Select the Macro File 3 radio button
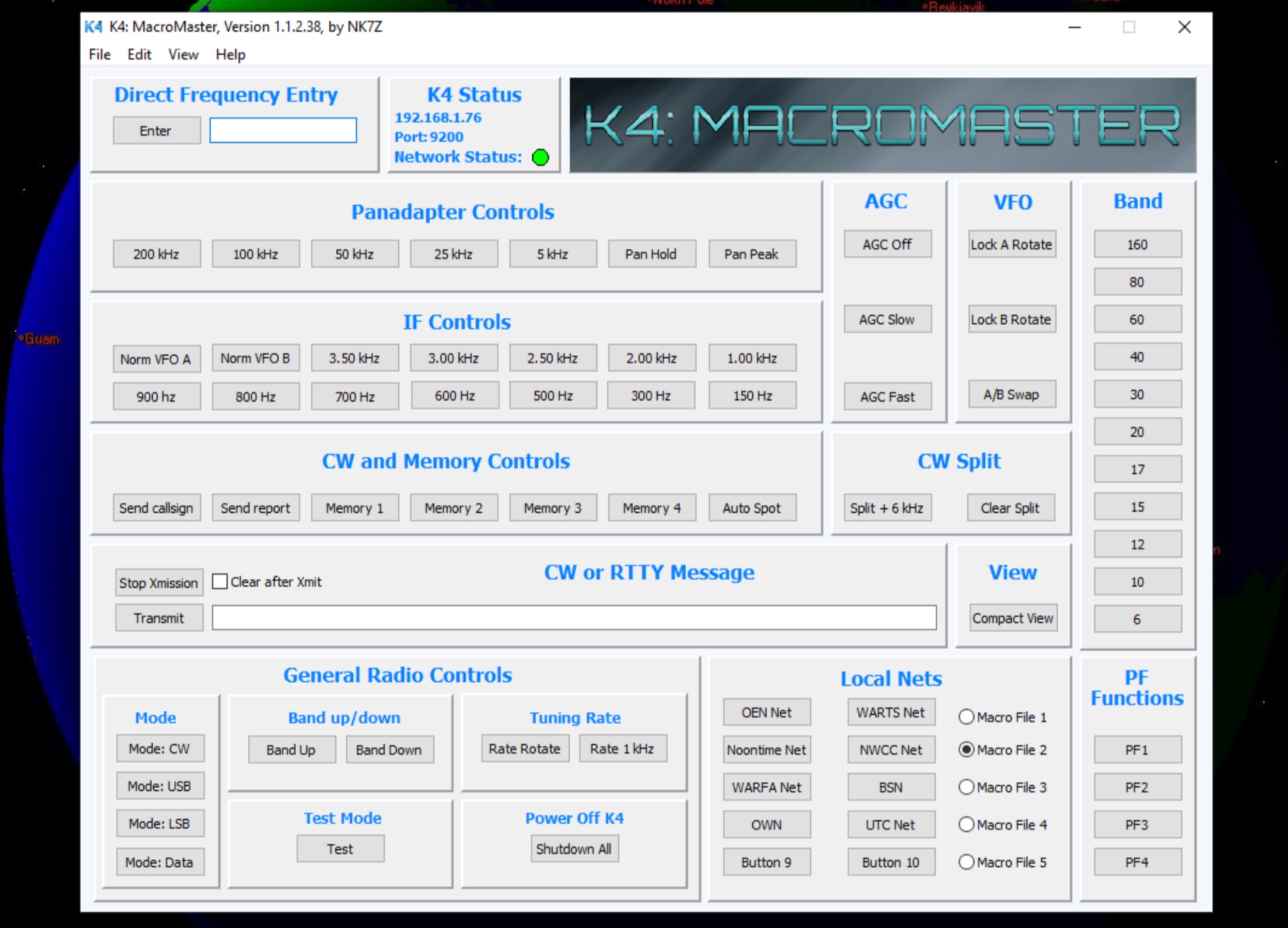The height and width of the screenshot is (928, 1288). coord(967,788)
